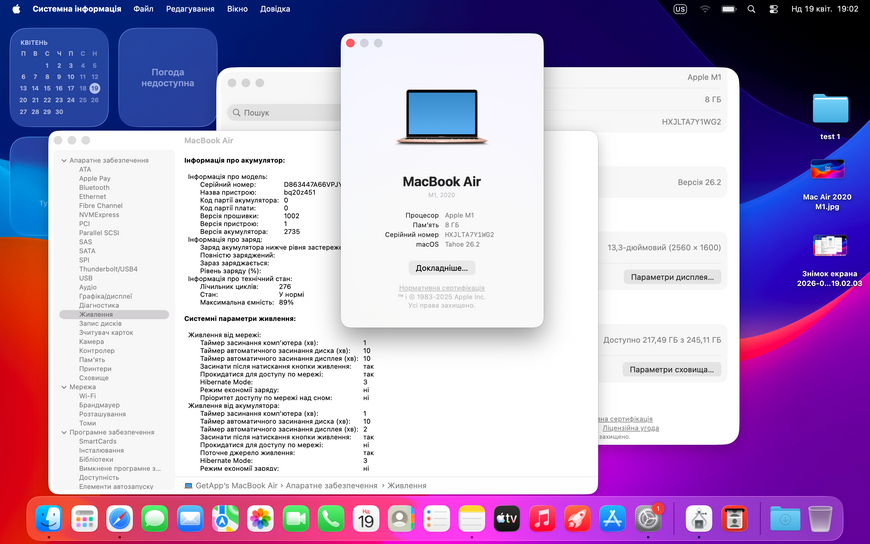This screenshot has height=544, width=870.
Task: Open Calendar showing 19 in Dock
Action: pyautogui.click(x=366, y=520)
